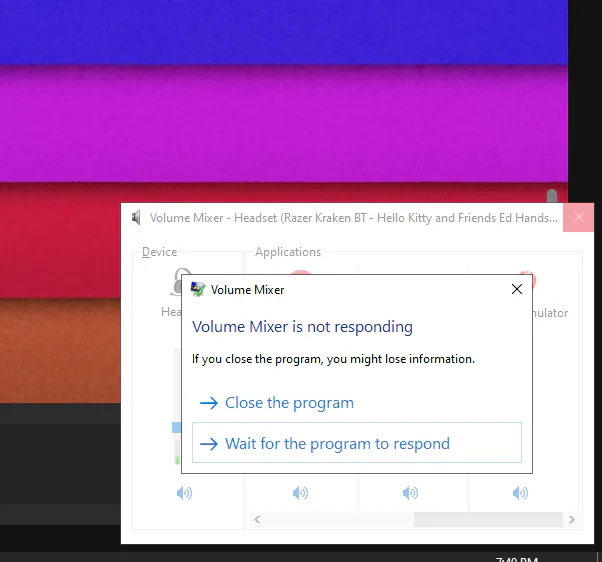Close the not responding dialog
Viewport: 602px width, 562px height.
pos(517,289)
